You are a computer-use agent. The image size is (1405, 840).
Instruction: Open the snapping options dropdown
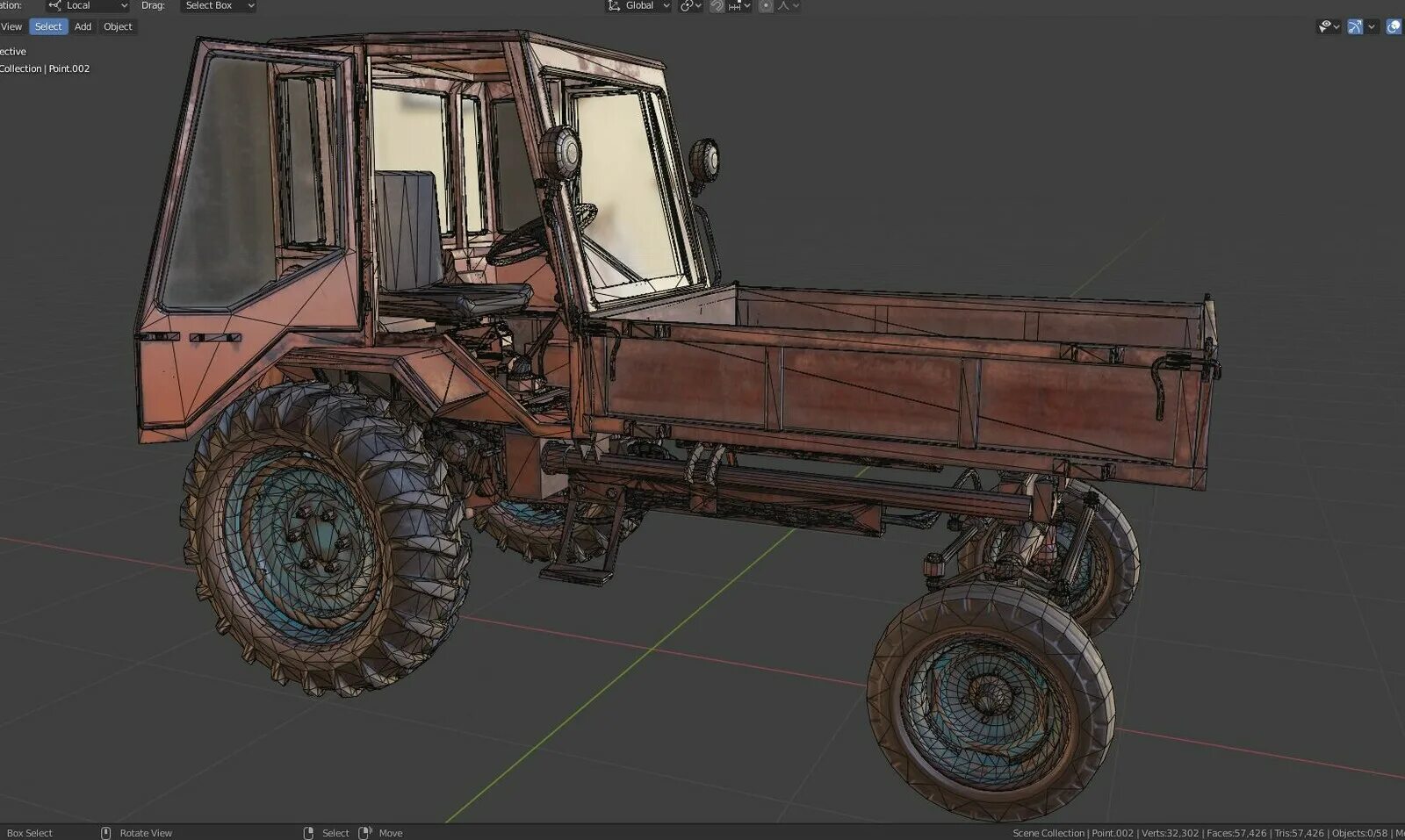tap(739, 5)
